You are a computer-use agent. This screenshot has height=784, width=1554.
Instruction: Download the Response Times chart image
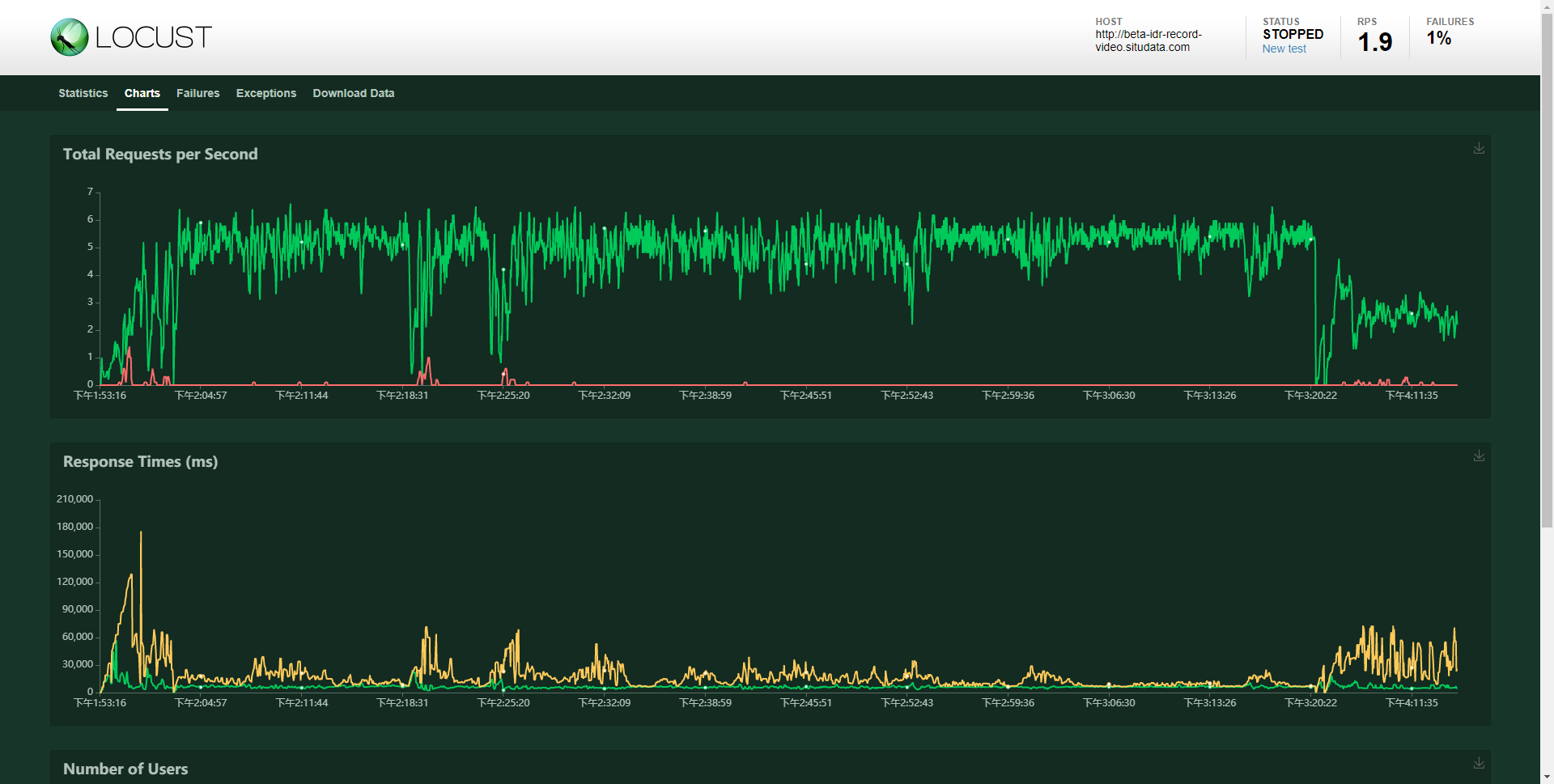(1479, 456)
